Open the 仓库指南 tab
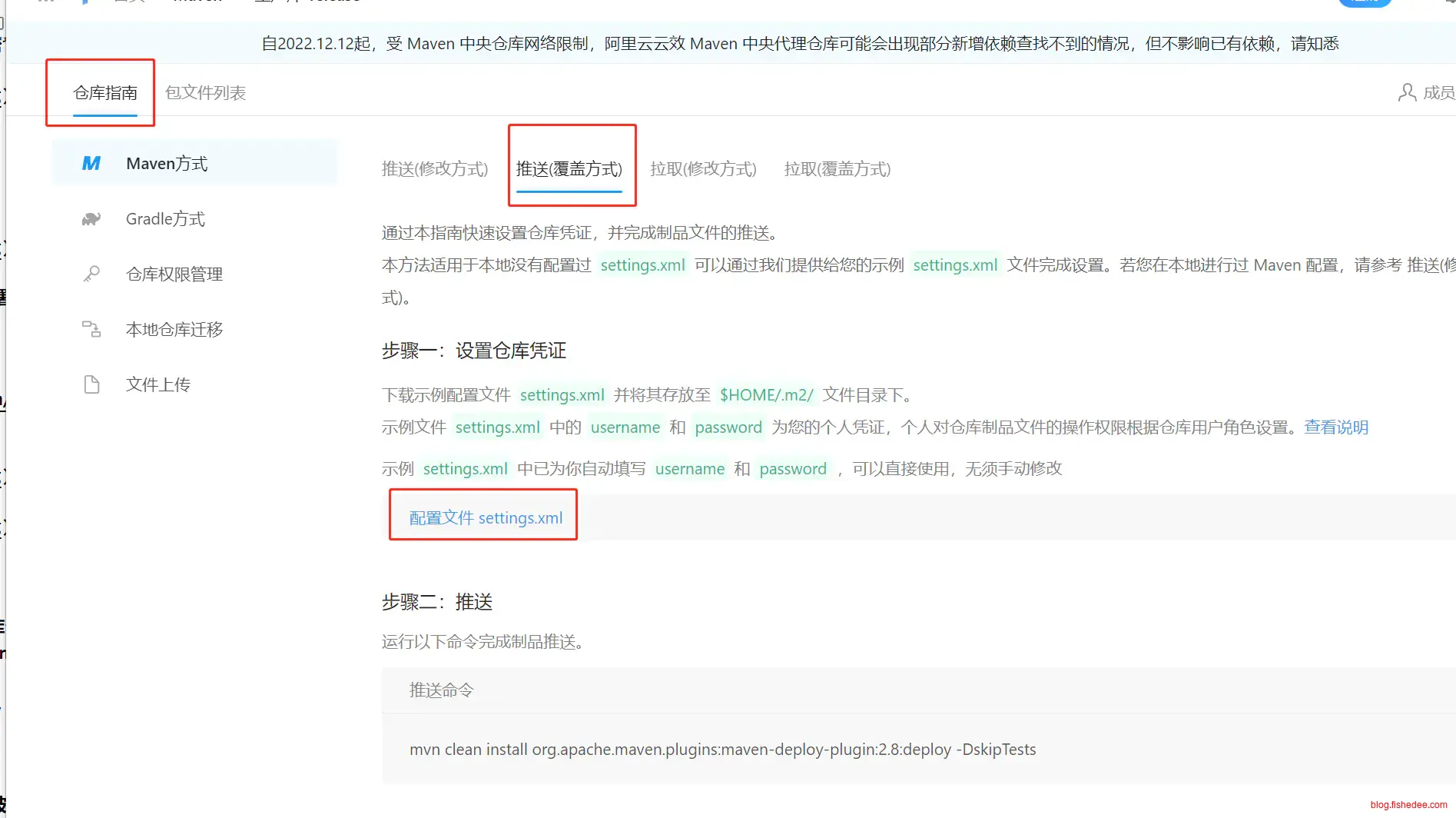Screen dimensions: 1456x818 click(x=105, y=93)
